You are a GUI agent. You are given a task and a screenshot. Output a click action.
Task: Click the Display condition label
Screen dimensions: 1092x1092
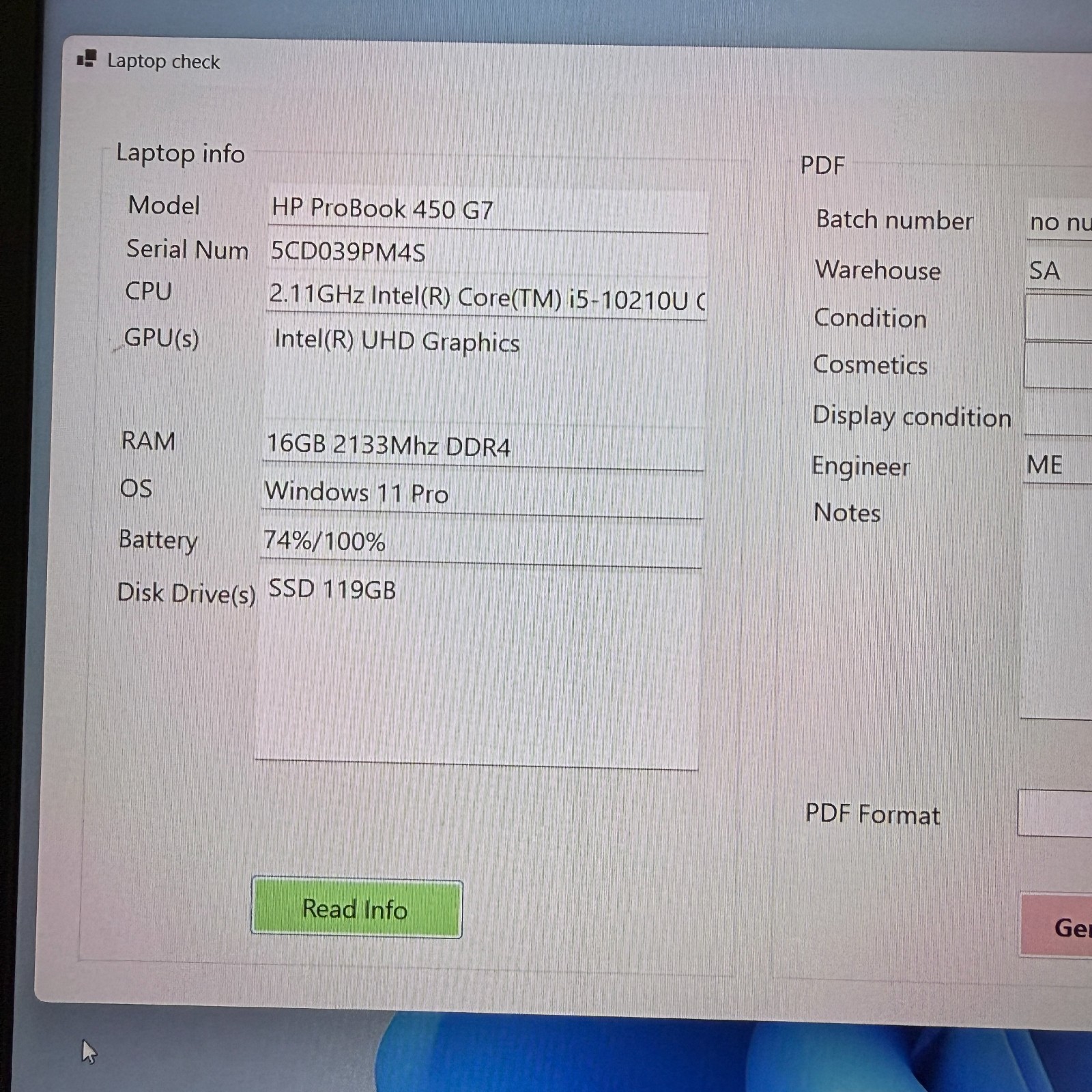click(x=912, y=416)
